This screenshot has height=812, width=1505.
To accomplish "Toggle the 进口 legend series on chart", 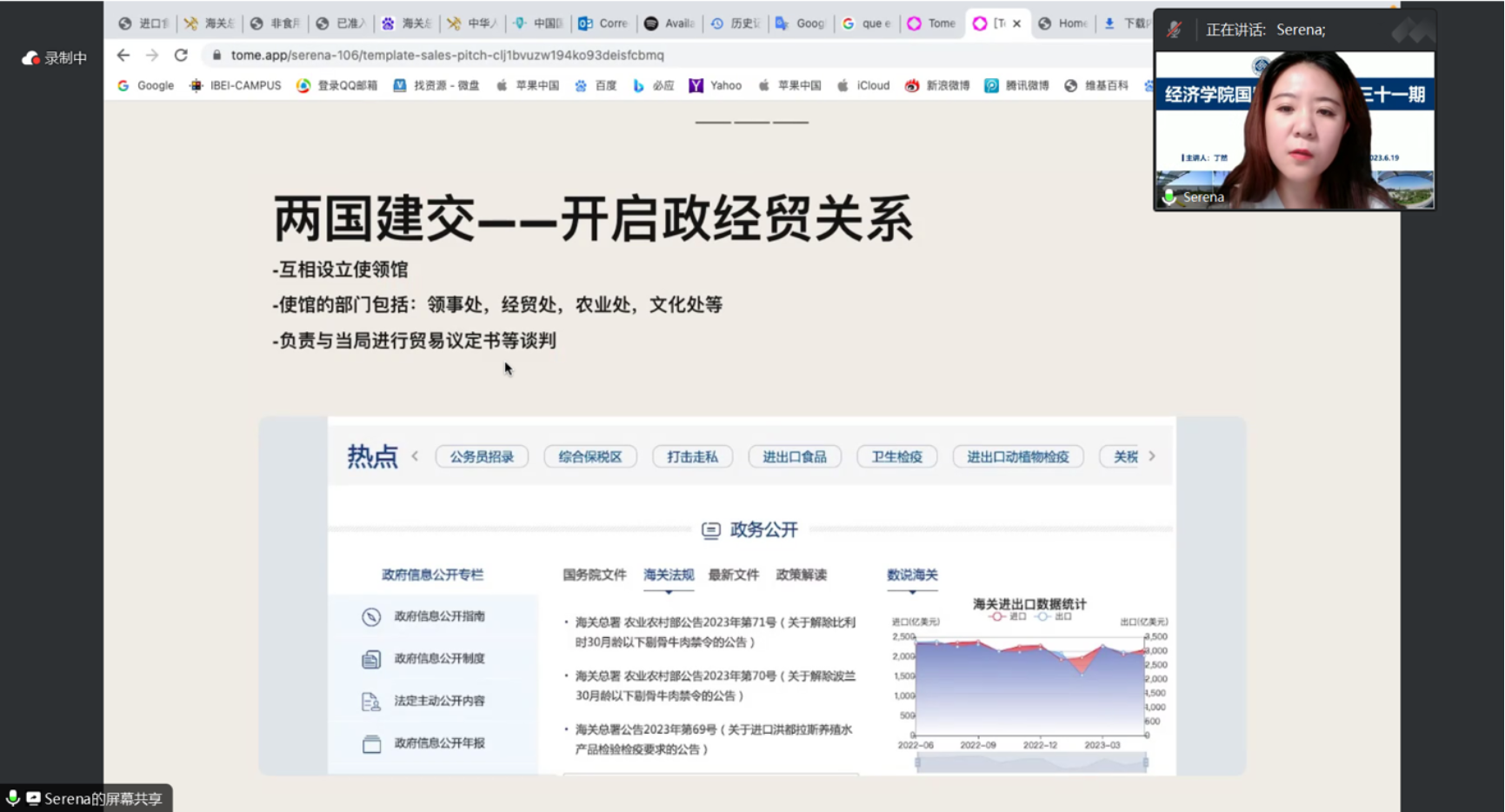I will coord(1008,616).
